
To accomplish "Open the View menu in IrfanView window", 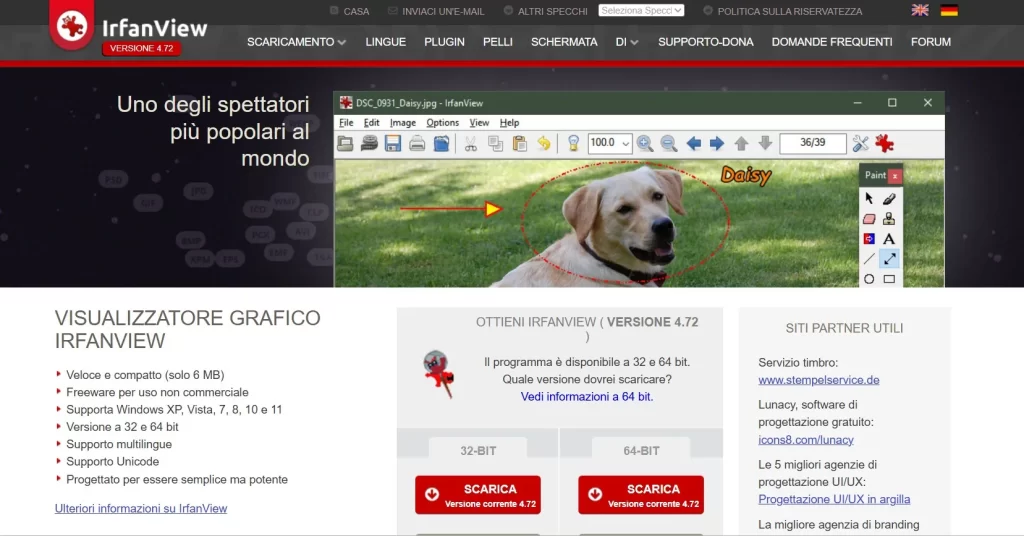I will point(479,123).
